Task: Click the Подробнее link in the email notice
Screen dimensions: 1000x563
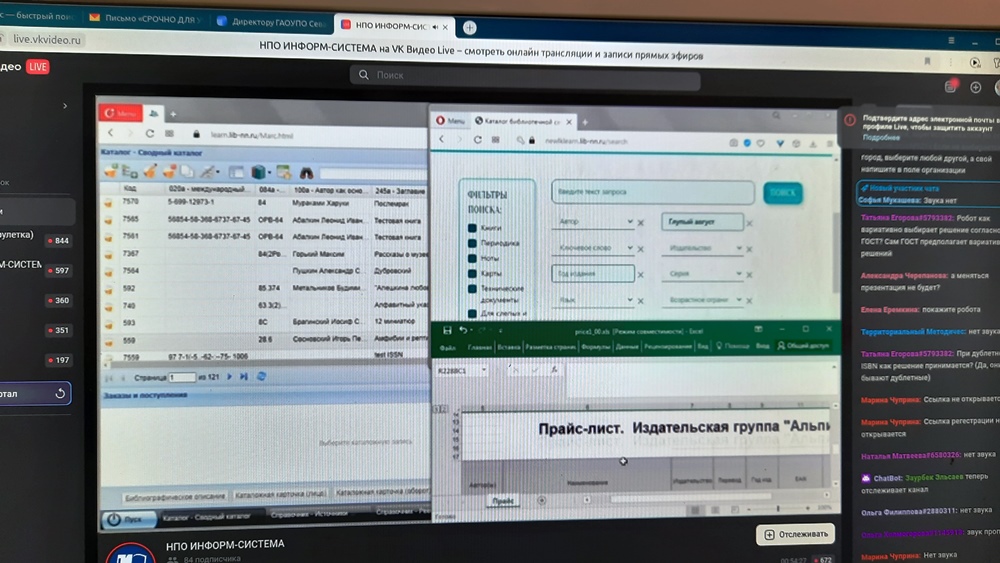Action: tap(881, 138)
